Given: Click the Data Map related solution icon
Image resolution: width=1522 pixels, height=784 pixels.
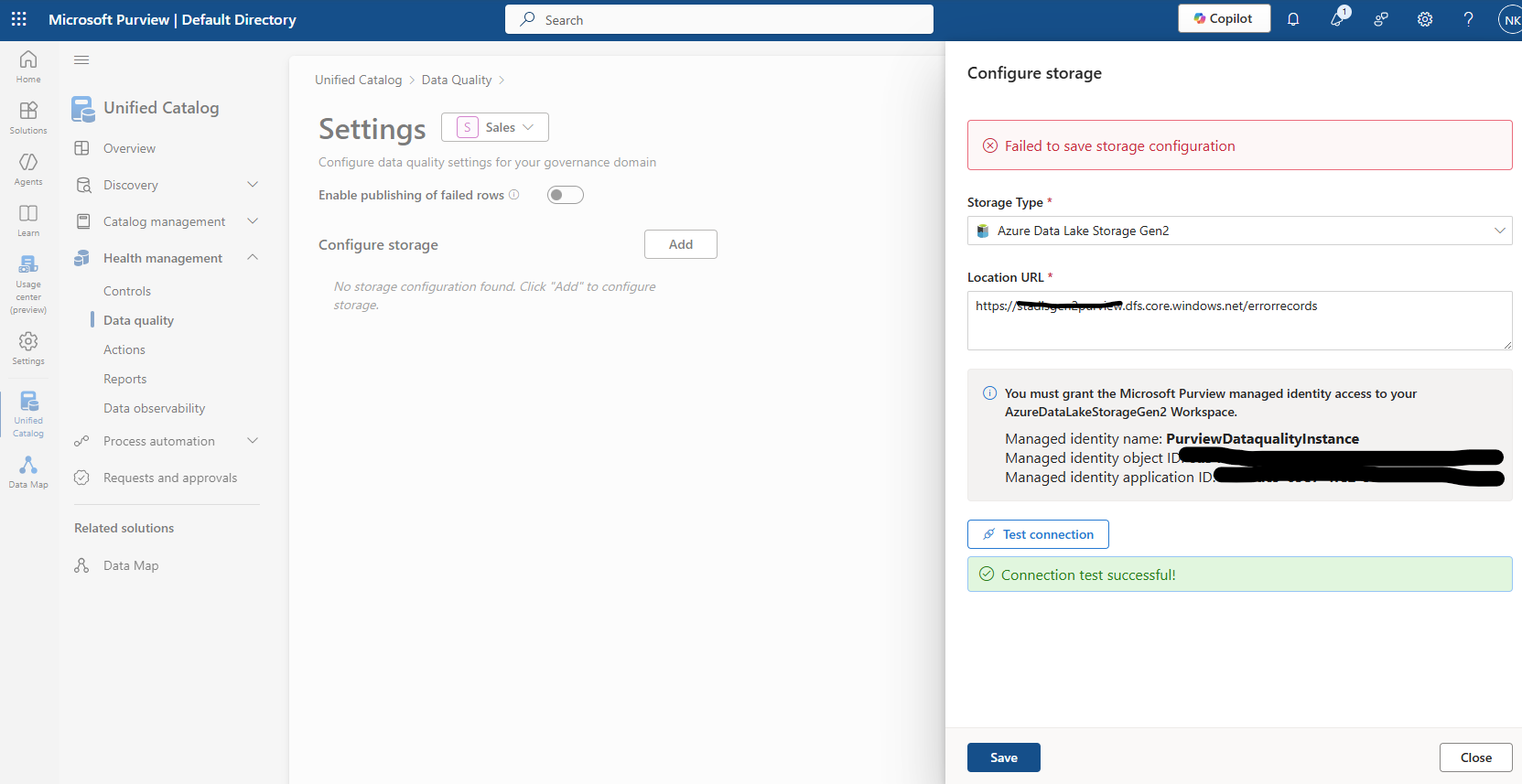Looking at the screenshot, I should tap(81, 565).
